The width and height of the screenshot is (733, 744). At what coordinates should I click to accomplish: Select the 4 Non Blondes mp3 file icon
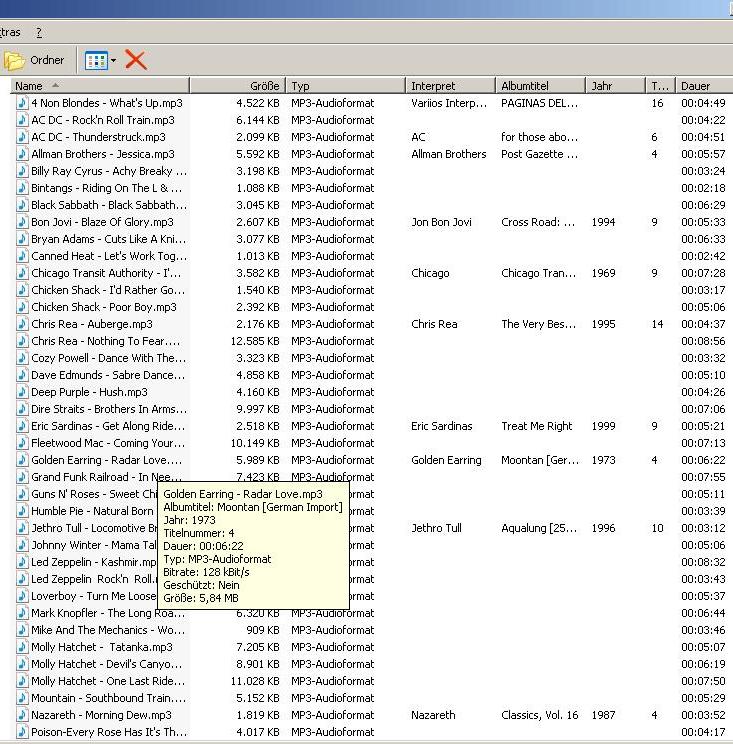tap(22, 103)
